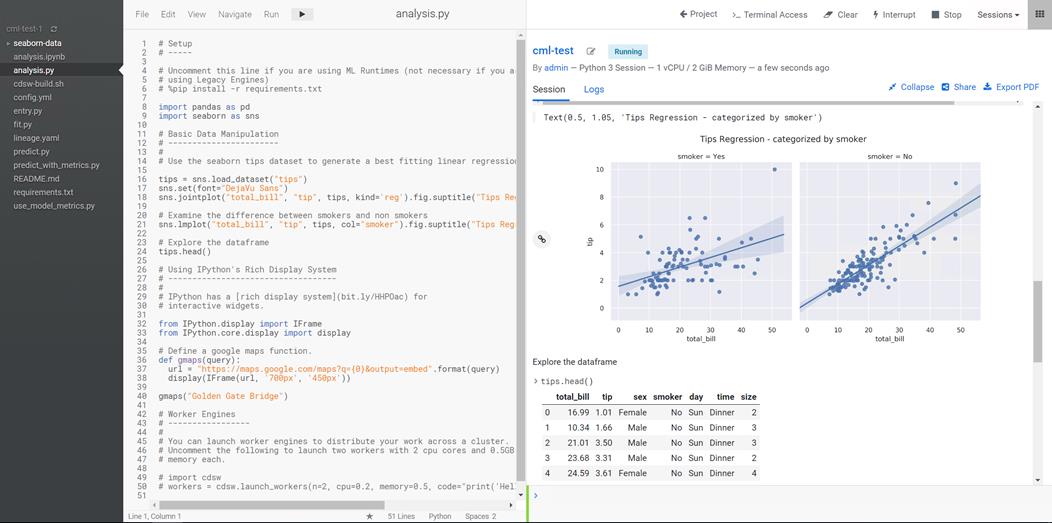Open predict_with_metrics.py file
This screenshot has height=523, width=1052.
56,165
